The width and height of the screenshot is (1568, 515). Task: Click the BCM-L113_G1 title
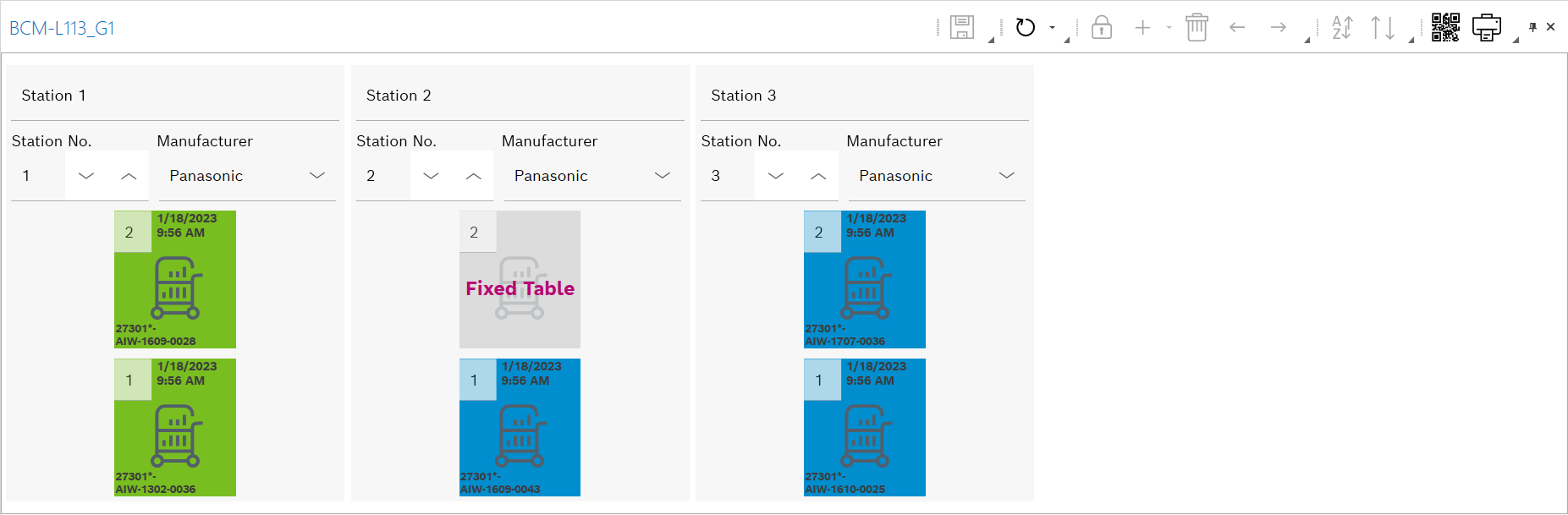(62, 28)
